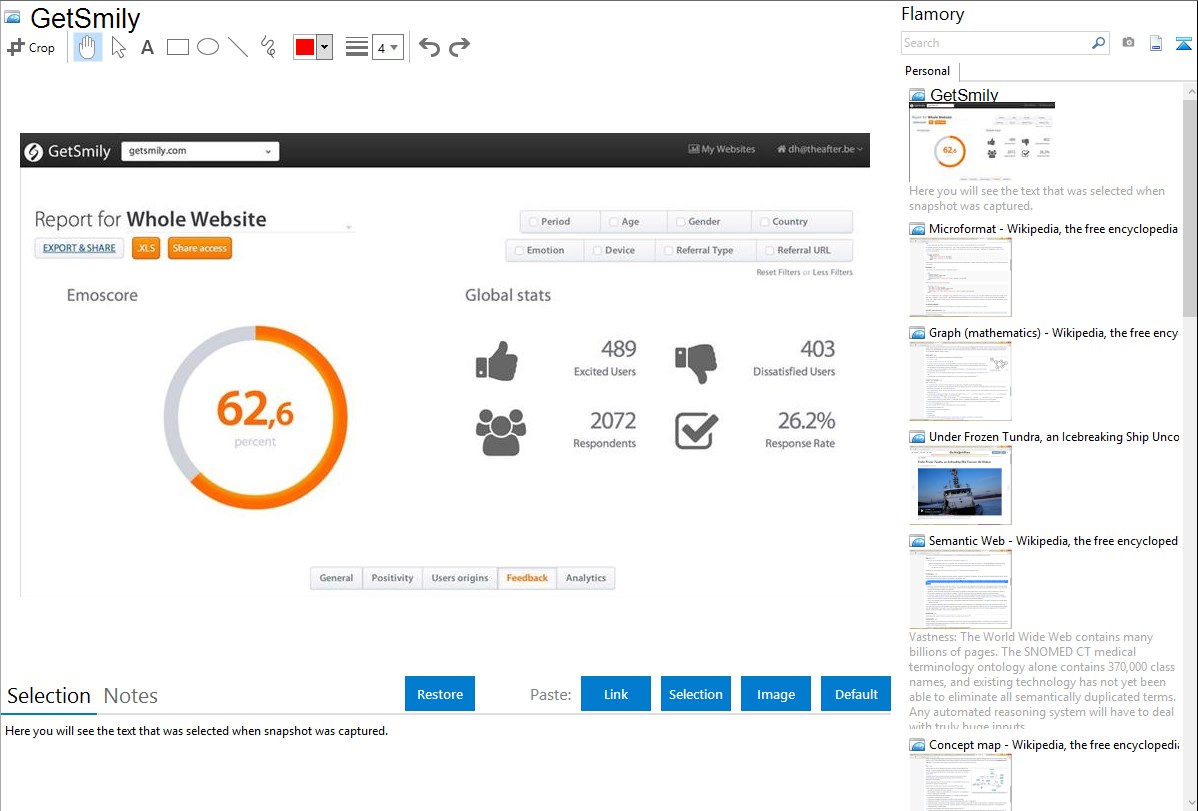The image size is (1198, 811).
Task: Enable the Country filter checkbox
Action: (x=764, y=222)
